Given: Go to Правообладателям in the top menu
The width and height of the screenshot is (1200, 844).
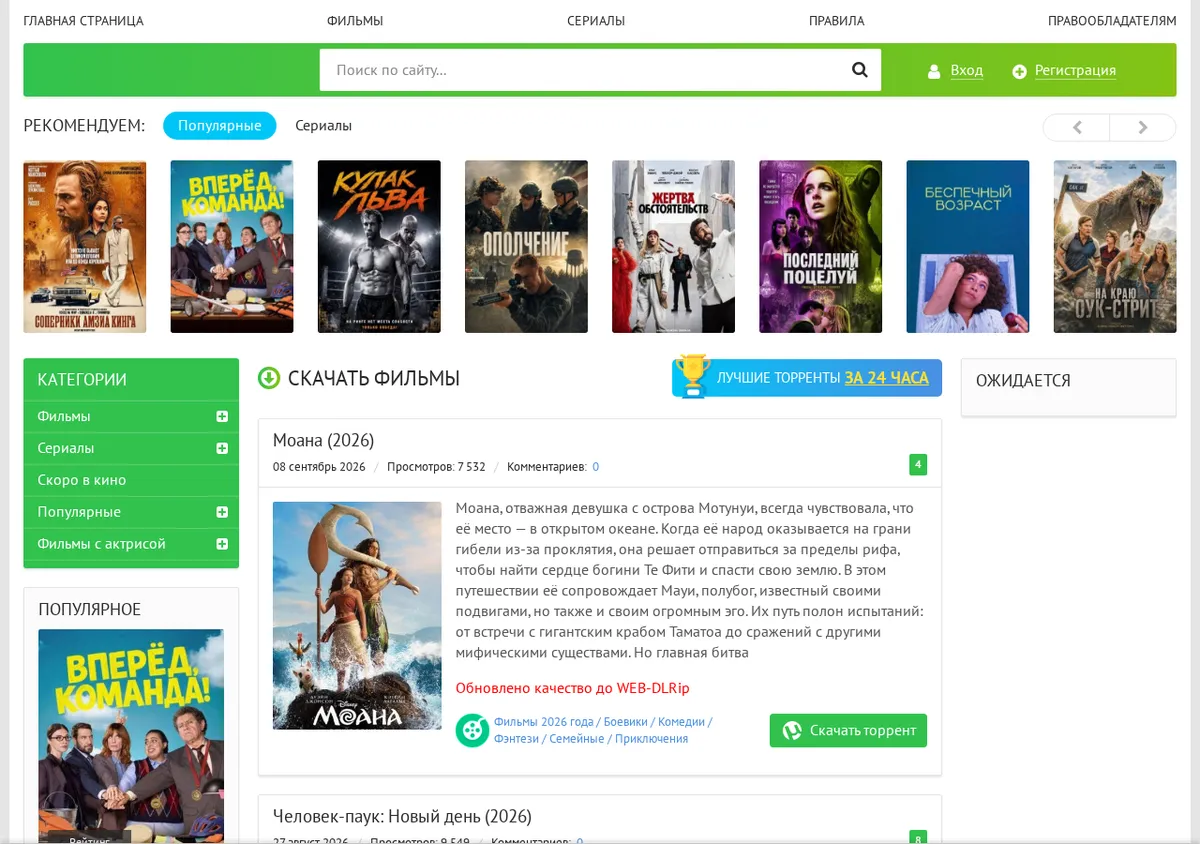Looking at the screenshot, I should click(x=1112, y=20).
